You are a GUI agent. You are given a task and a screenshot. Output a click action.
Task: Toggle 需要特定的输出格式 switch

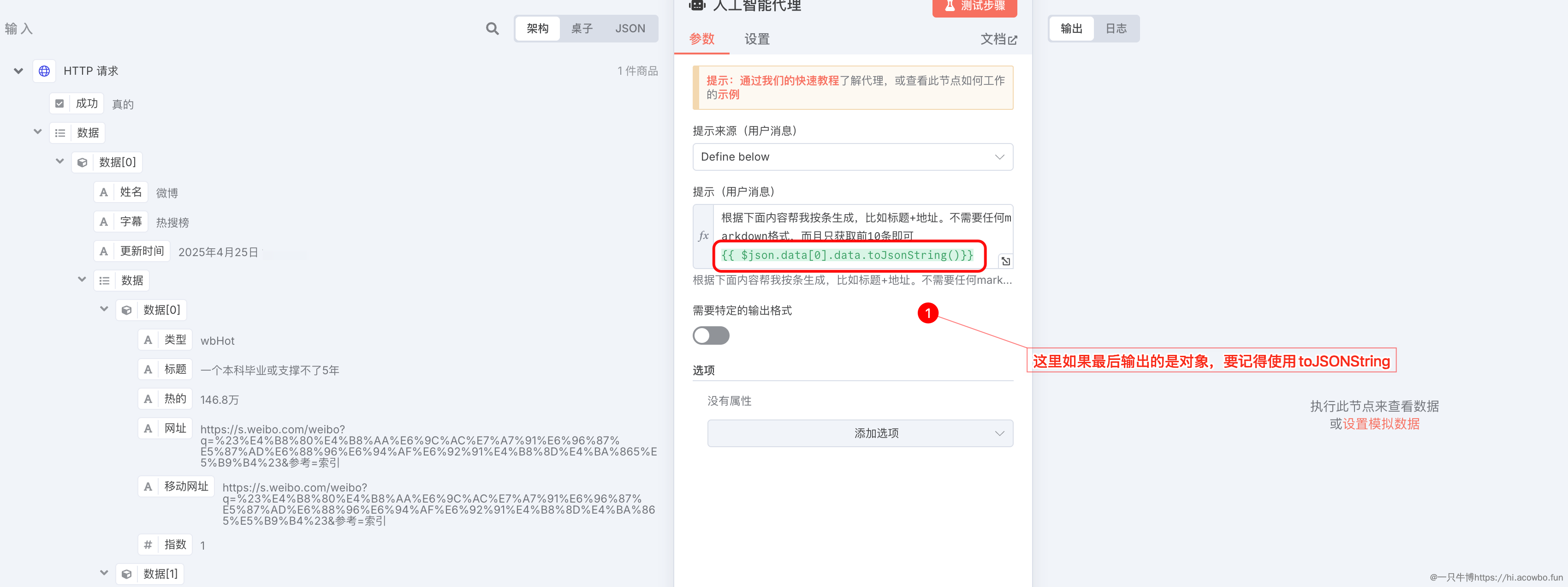[x=710, y=335]
